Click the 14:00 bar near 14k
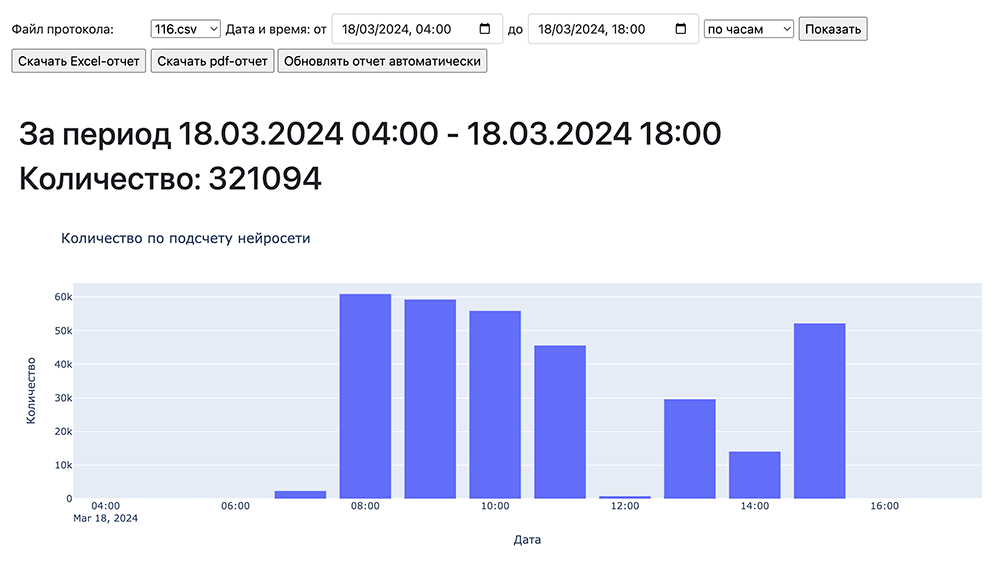The height and width of the screenshot is (562, 1000). pos(755,475)
